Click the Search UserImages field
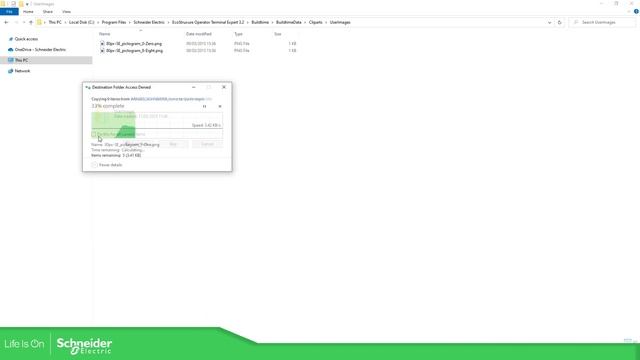640x360 pixels. coord(602,22)
